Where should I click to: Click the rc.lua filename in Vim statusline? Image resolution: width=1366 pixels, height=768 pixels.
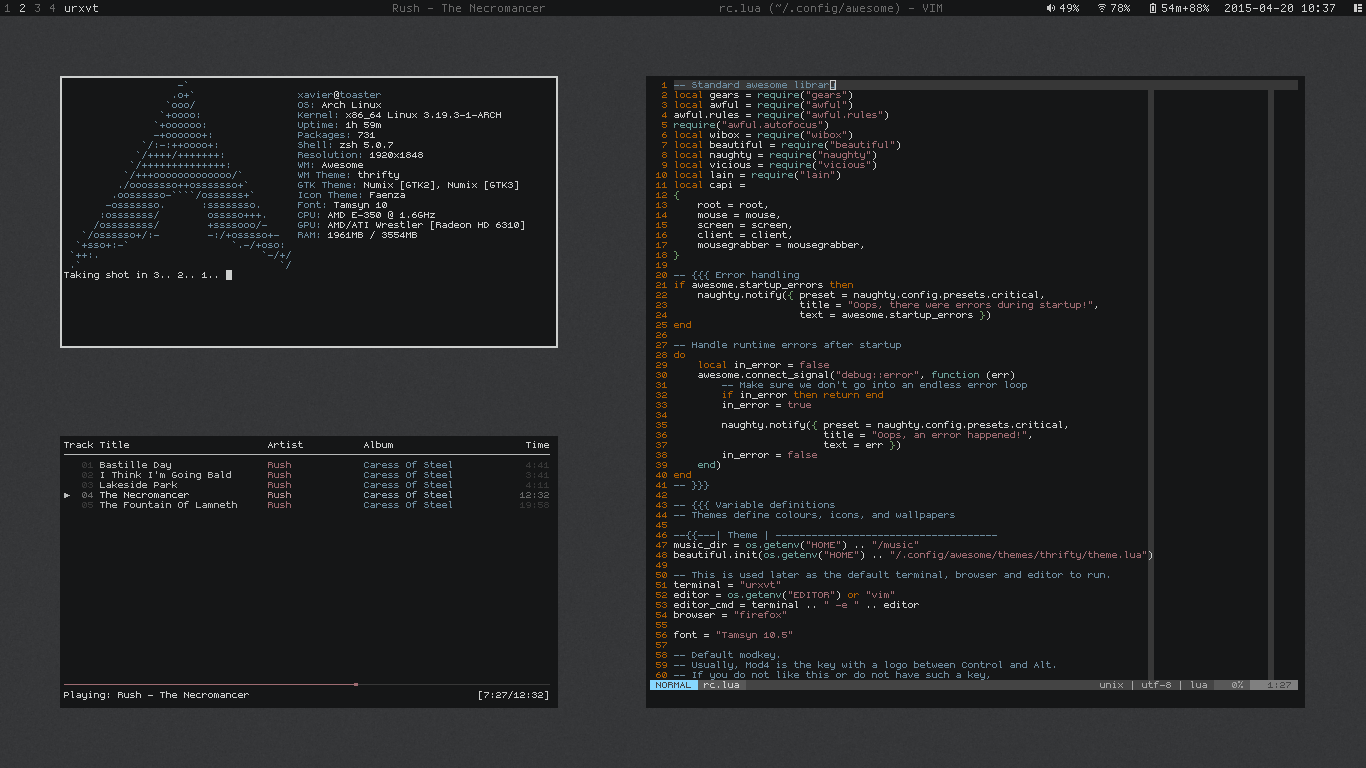721,685
